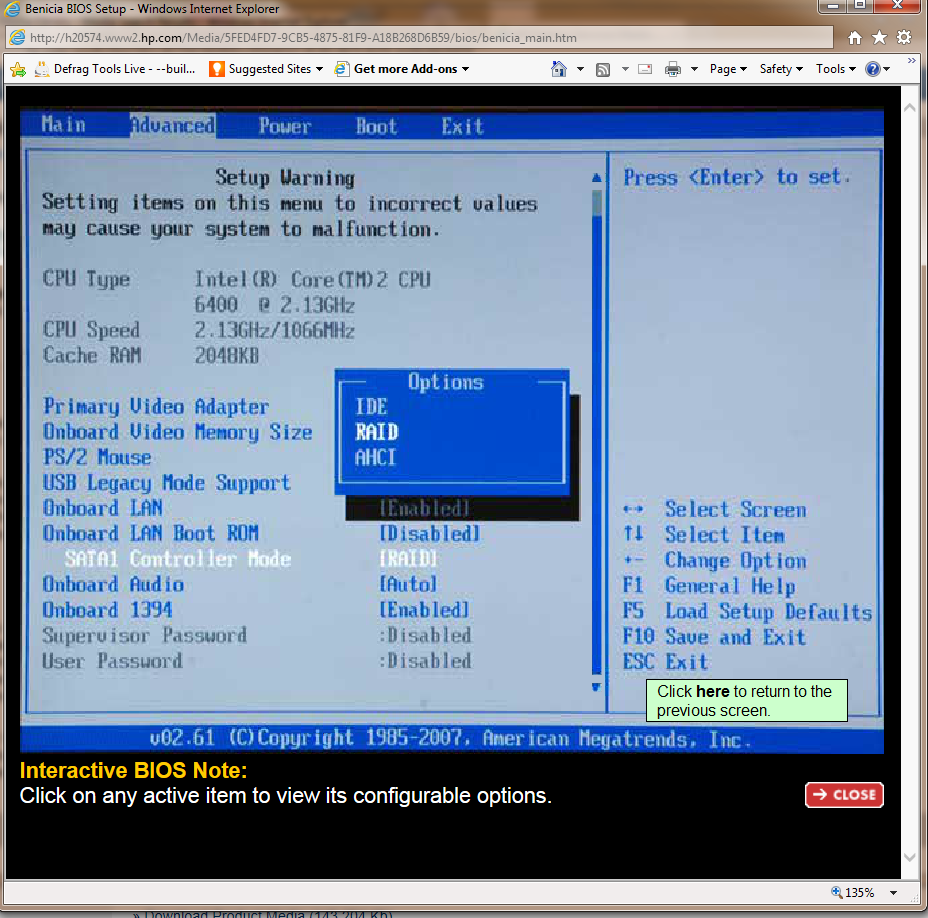This screenshot has height=918, width=928.
Task: Expand the zoom level dropdown arrow
Action: coord(894,893)
